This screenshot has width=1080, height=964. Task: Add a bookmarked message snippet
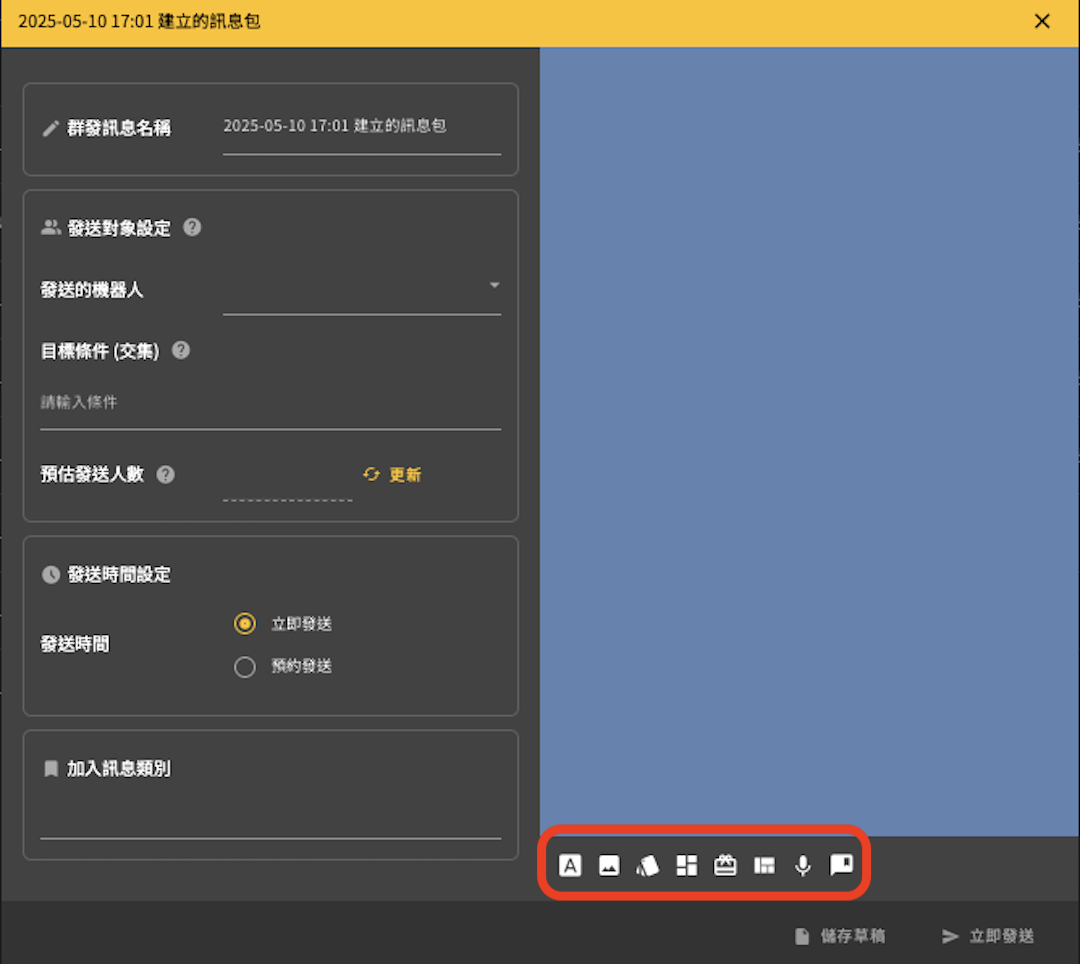[x=842, y=865]
